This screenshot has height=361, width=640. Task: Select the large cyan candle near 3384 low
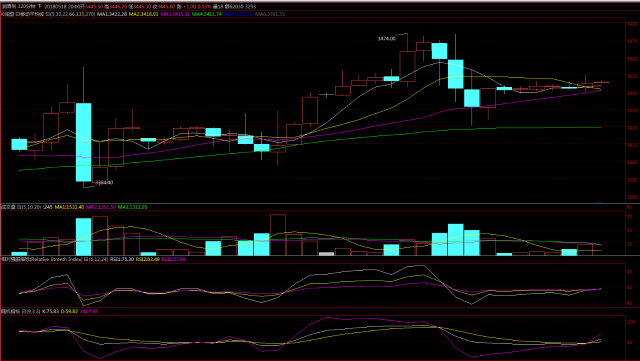[84, 142]
